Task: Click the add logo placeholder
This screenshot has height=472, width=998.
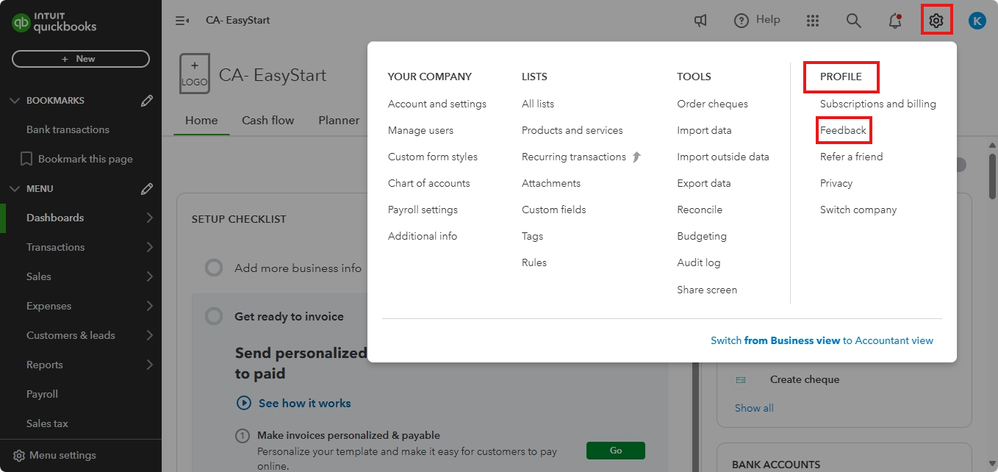Action: tap(194, 75)
